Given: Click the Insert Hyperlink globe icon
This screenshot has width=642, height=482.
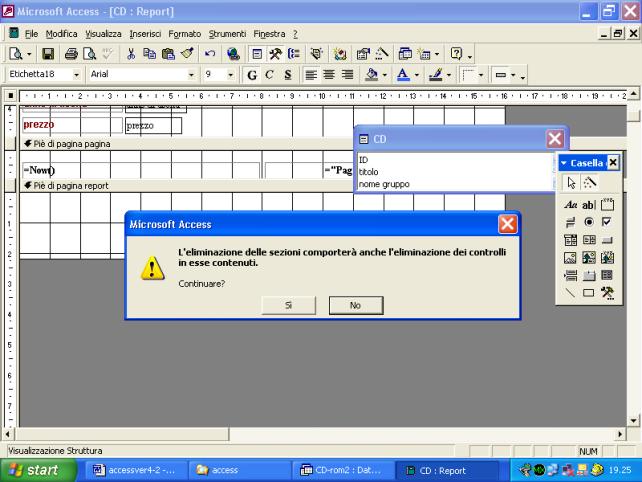Looking at the screenshot, I should click(233, 54).
